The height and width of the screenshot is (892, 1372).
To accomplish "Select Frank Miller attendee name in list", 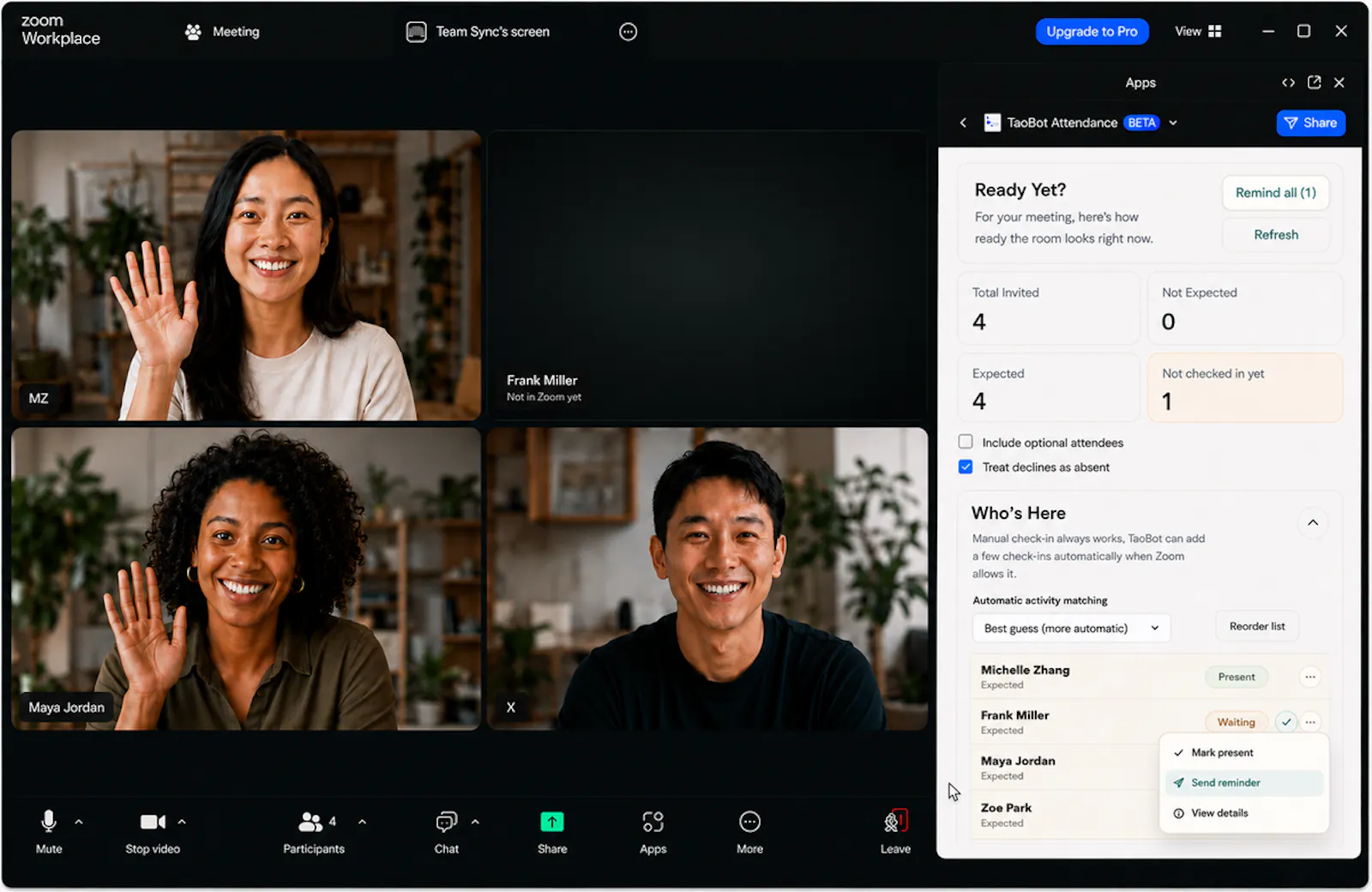I will [x=1014, y=715].
